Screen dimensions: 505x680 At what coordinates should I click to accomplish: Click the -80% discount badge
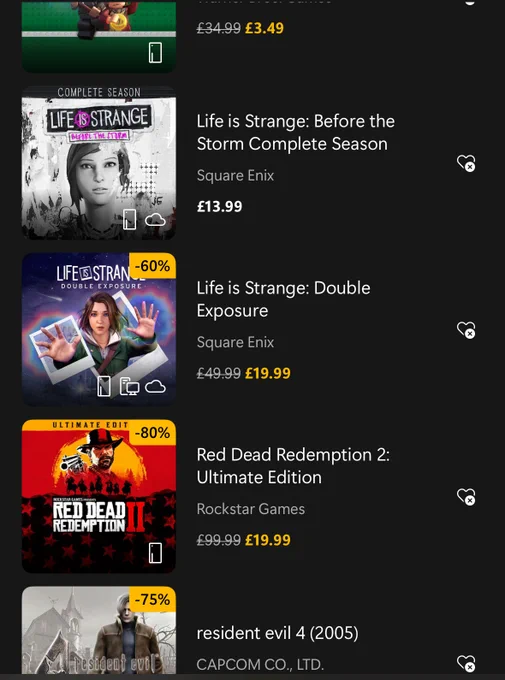click(x=152, y=432)
